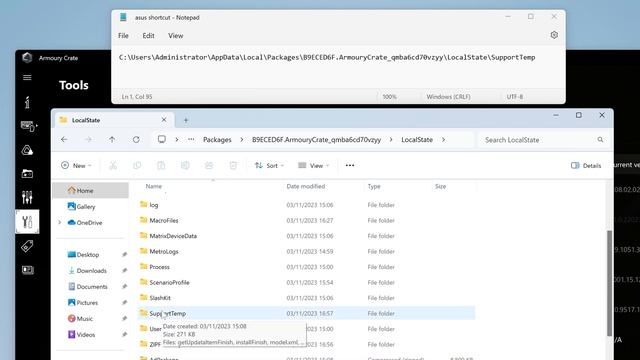Open Scenario Profiles sliders icon
640x360 pixels.
click(x=27, y=198)
